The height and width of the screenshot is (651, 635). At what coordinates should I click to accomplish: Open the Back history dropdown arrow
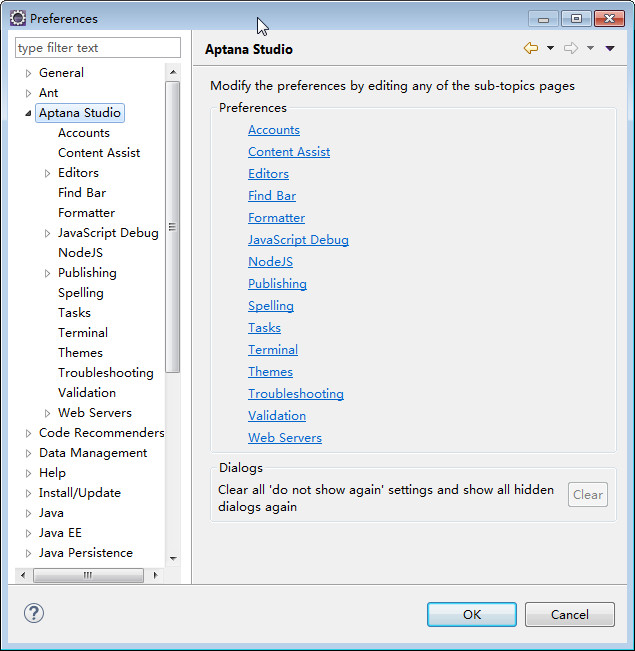tap(550, 48)
